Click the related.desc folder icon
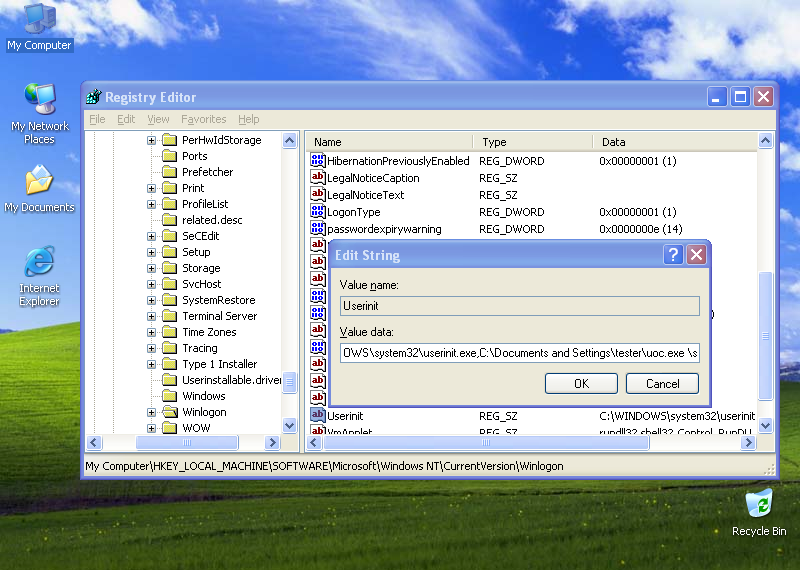This screenshot has height=570, width=800. click(x=169, y=220)
